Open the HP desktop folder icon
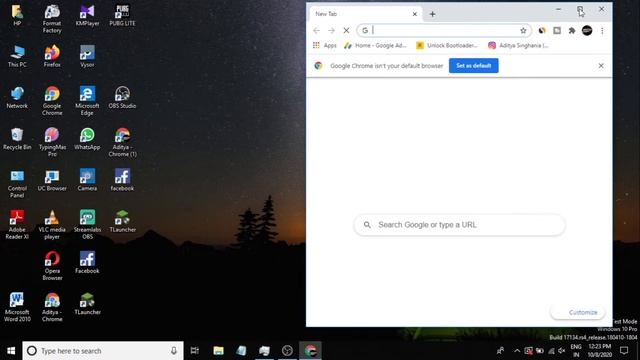The width and height of the screenshot is (640, 360). 17,16
